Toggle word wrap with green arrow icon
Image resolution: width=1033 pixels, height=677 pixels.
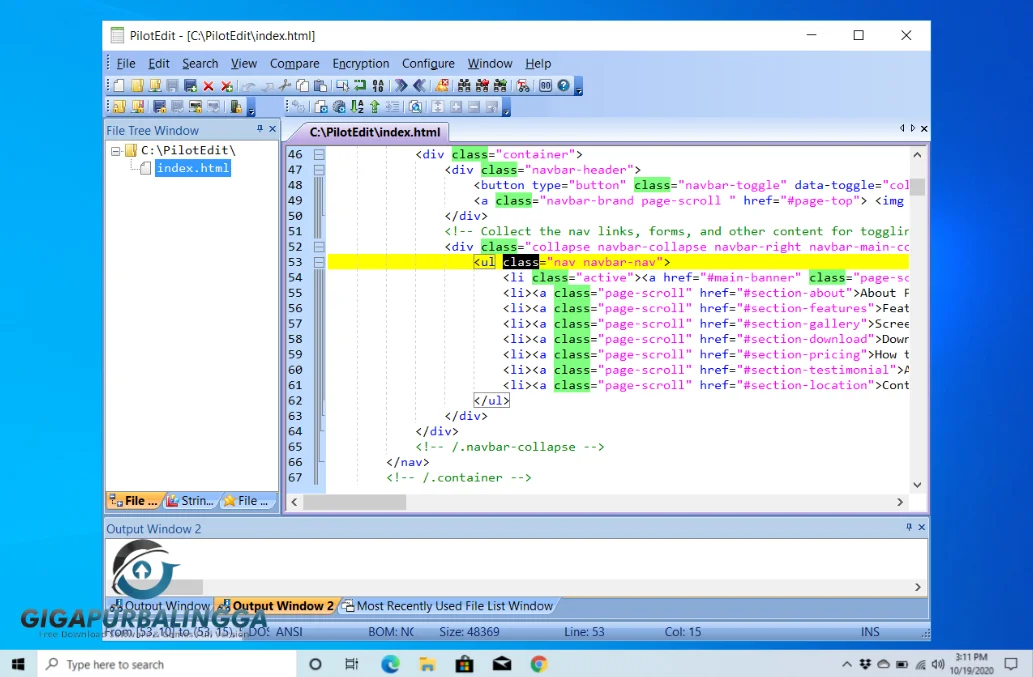point(360,86)
